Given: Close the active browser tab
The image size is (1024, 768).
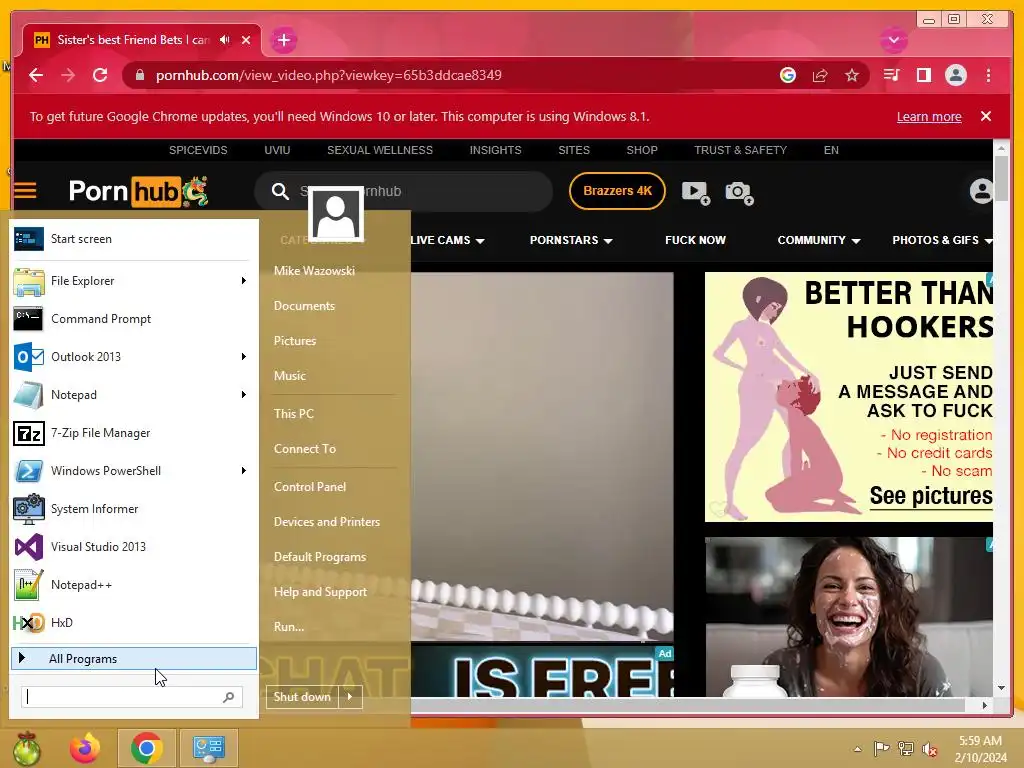Looking at the screenshot, I should click(246, 40).
